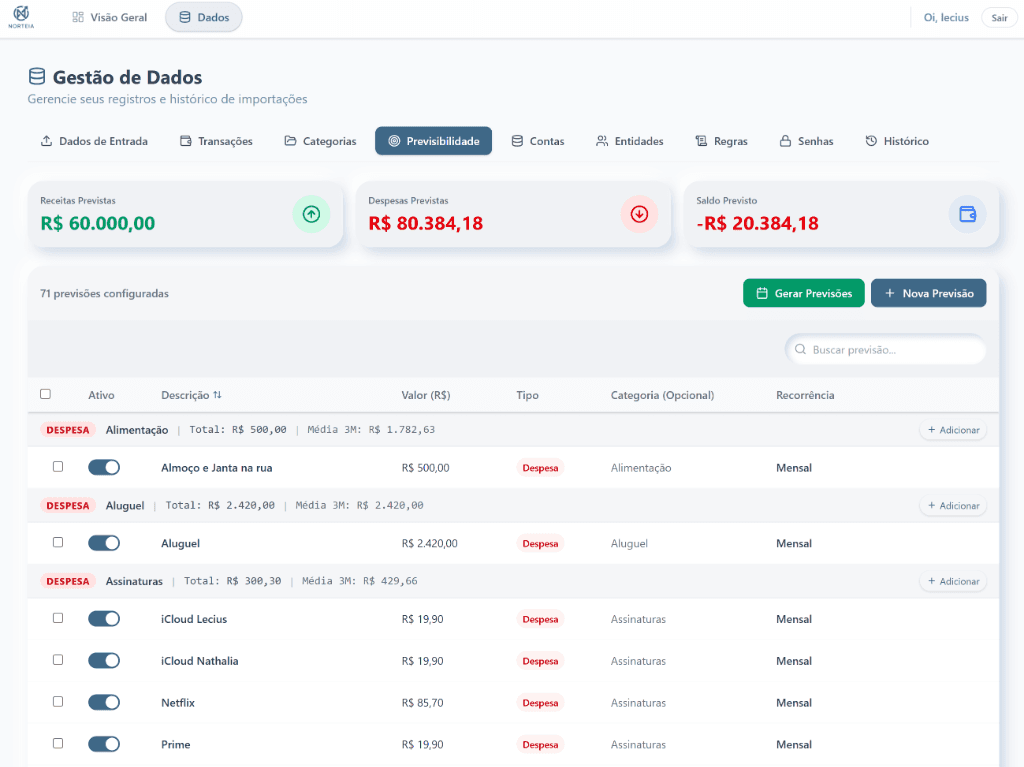Disable the Netflix active toggle
1024x767 pixels.
tap(104, 703)
